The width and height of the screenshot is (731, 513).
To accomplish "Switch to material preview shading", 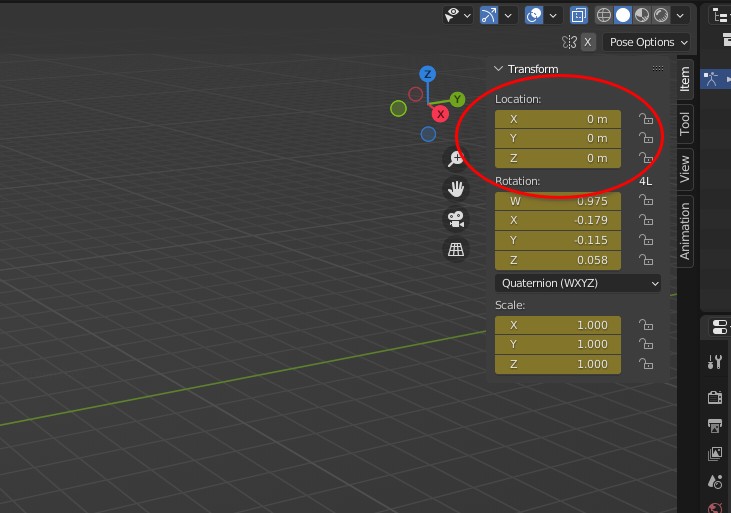I will click(x=642, y=15).
